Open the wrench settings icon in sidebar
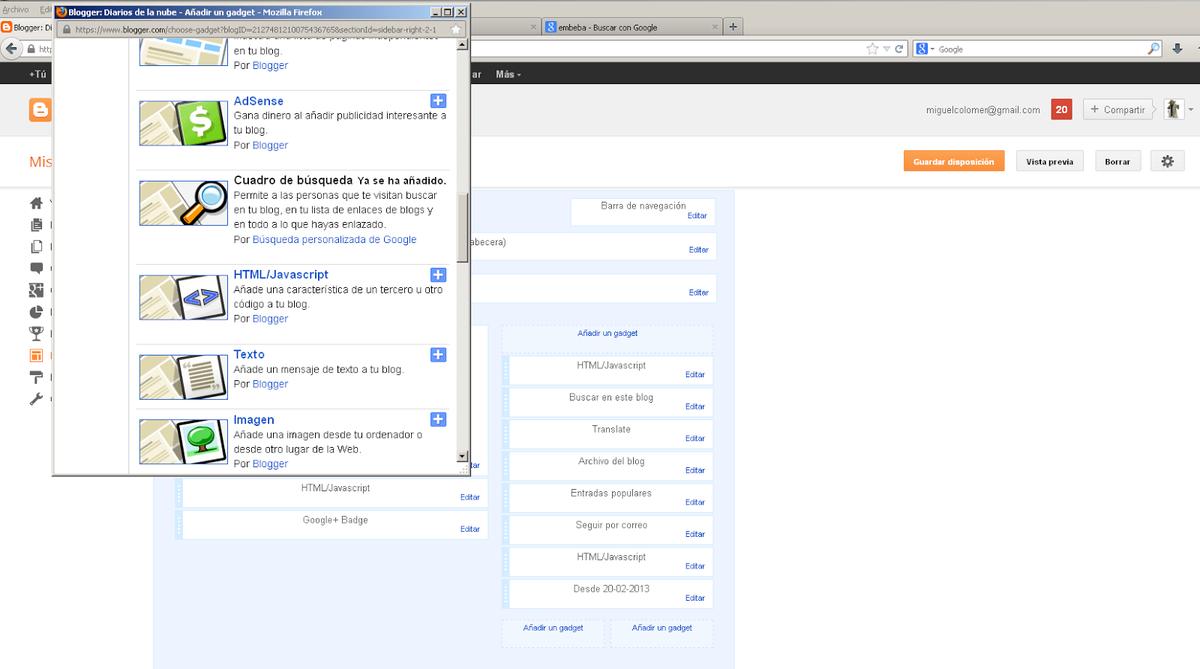Image resolution: width=1200 pixels, height=669 pixels. 37,399
